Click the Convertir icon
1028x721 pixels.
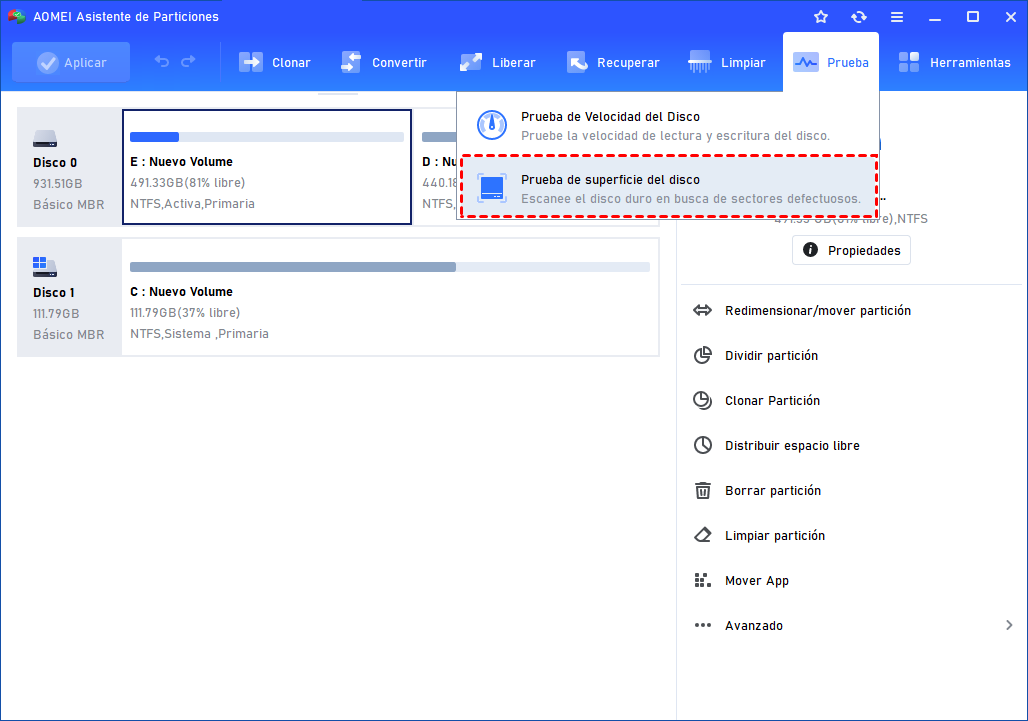(351, 62)
